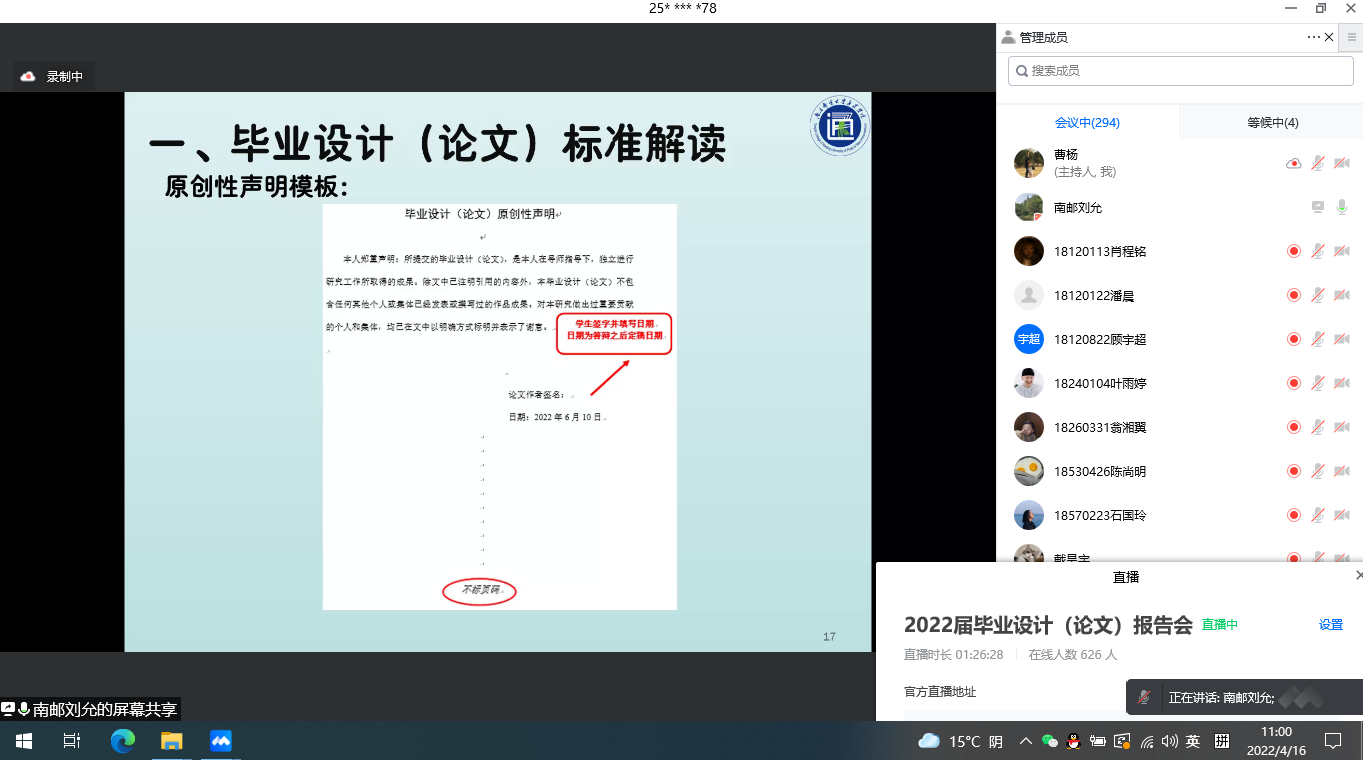Toggle microphone for 18120122潘晨
The height and width of the screenshot is (760, 1363).
(1318, 295)
